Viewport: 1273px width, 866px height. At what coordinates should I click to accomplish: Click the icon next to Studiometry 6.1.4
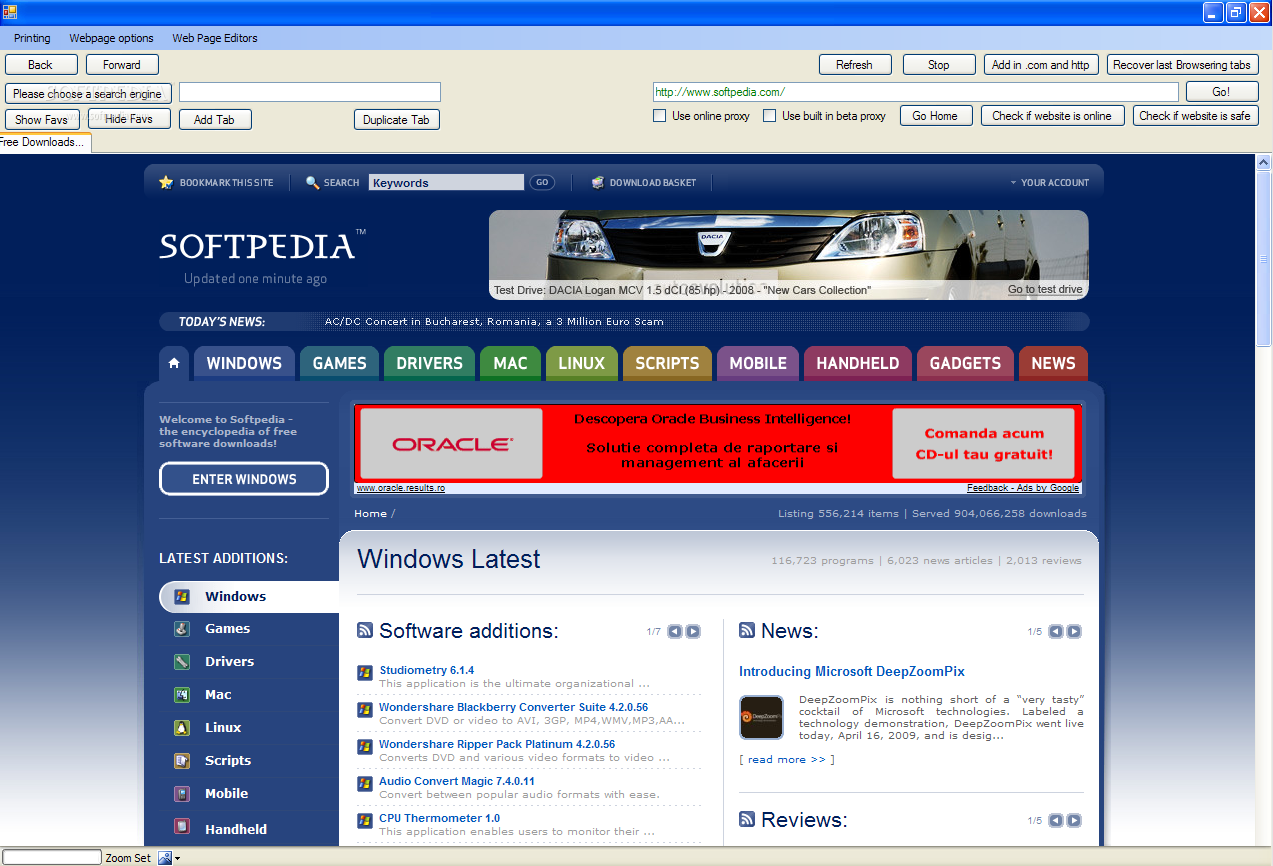click(365, 673)
